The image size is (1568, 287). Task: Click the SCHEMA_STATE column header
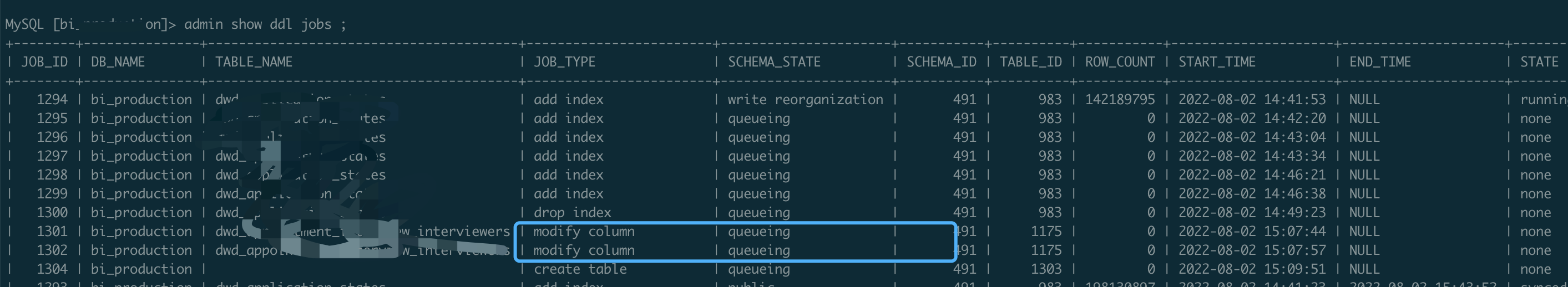pyautogui.click(x=774, y=62)
